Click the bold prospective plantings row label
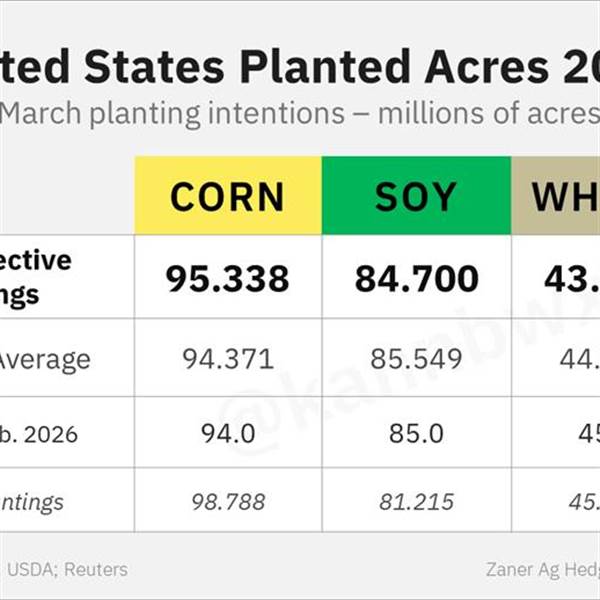This screenshot has width=600, height=600. [36, 277]
